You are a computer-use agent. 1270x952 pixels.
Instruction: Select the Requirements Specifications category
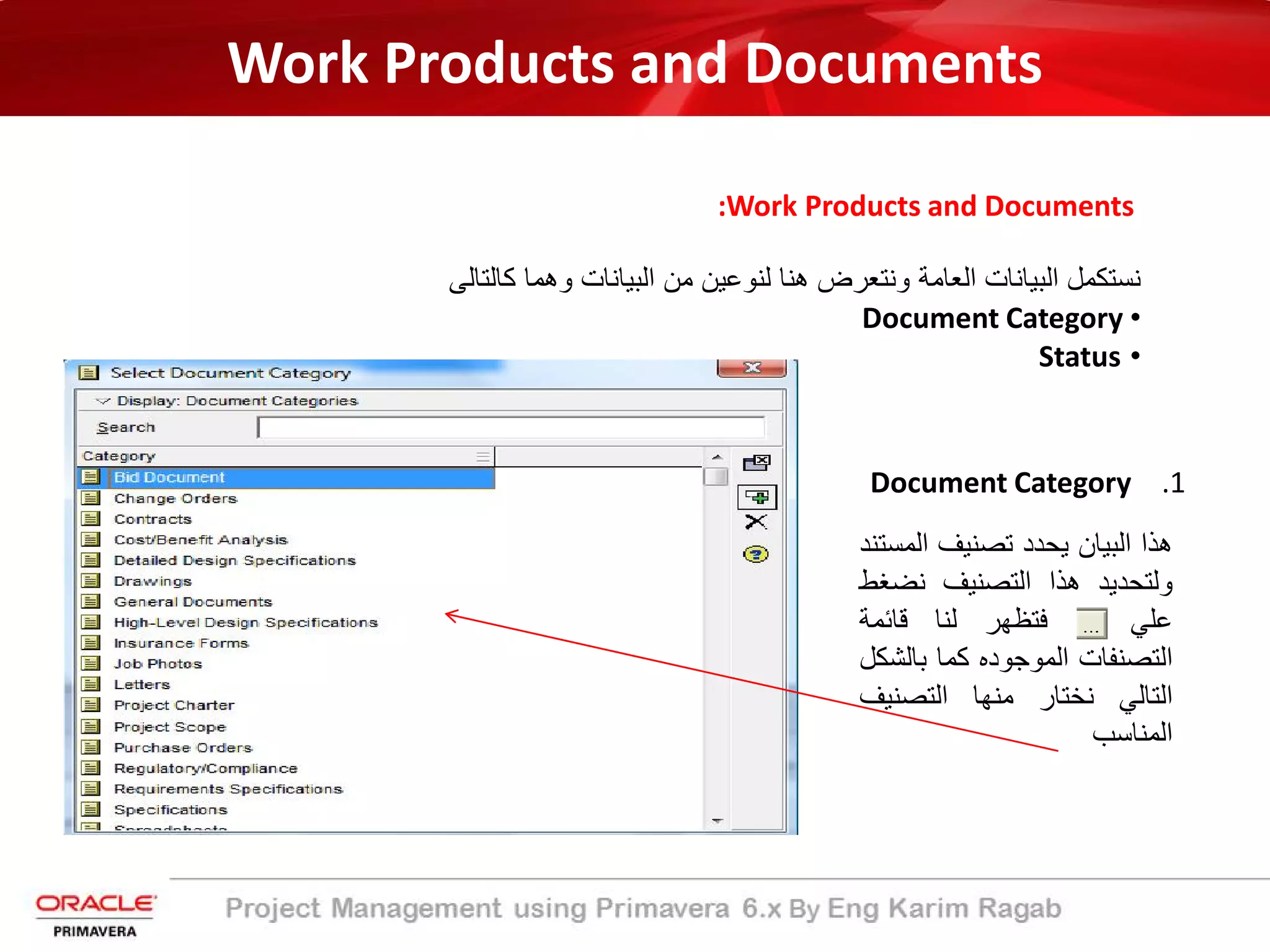[228, 789]
